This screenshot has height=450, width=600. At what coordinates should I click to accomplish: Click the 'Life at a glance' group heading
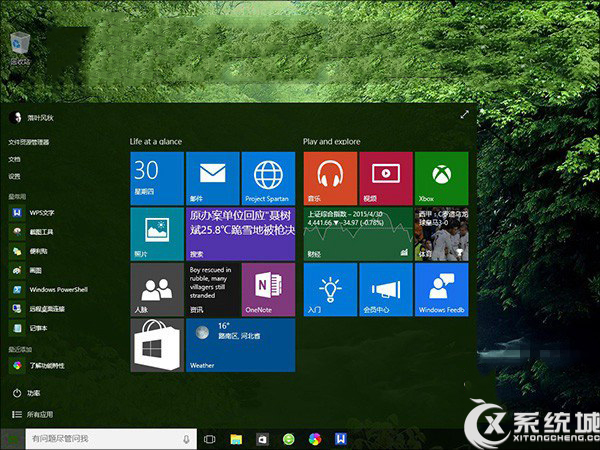pyautogui.click(x=156, y=142)
